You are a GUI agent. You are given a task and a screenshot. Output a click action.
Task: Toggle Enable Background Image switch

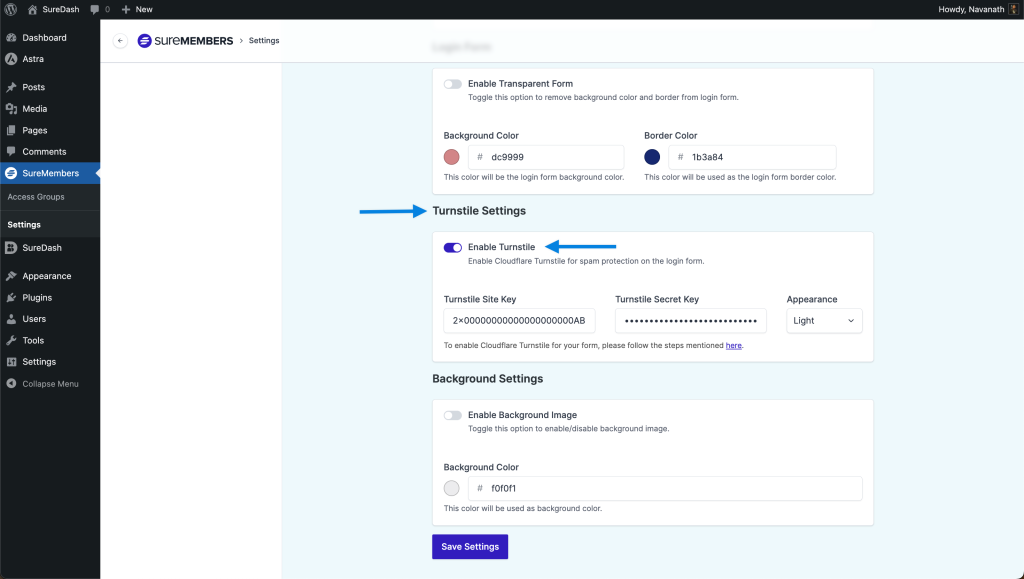(453, 415)
